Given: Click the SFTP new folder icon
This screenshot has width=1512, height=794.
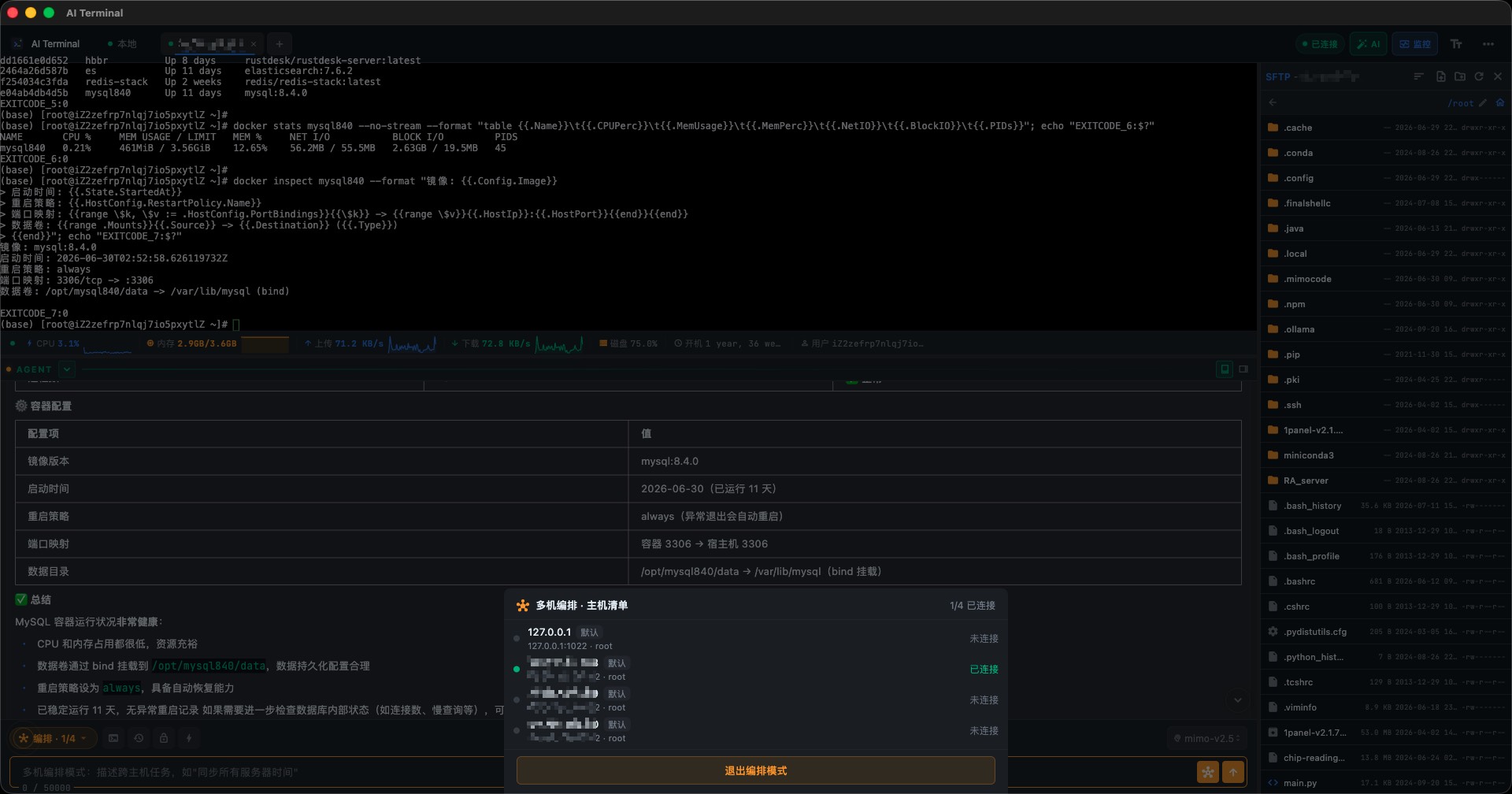Looking at the screenshot, I should [1459, 76].
